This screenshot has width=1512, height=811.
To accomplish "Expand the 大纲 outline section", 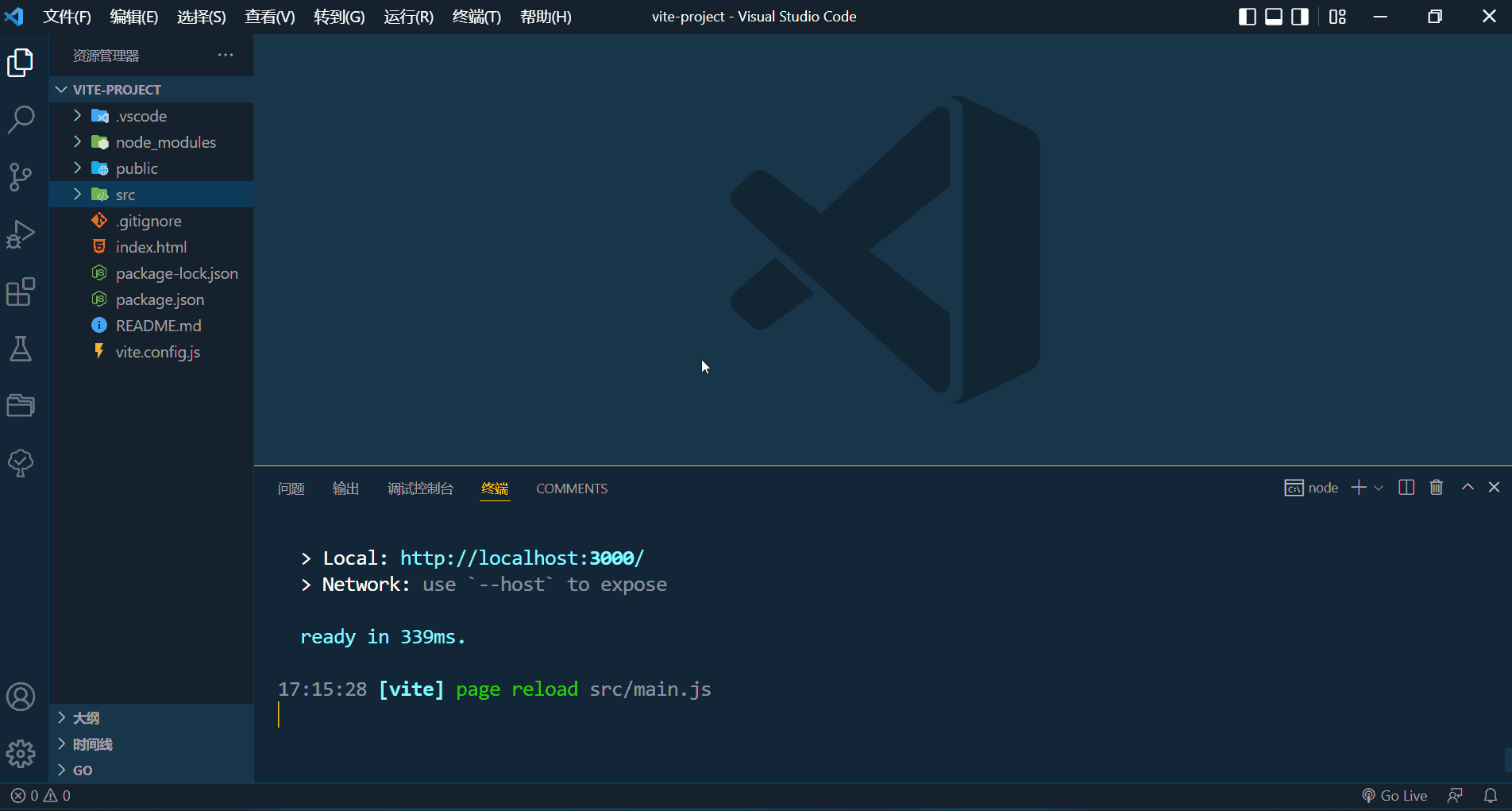I will pos(151,718).
